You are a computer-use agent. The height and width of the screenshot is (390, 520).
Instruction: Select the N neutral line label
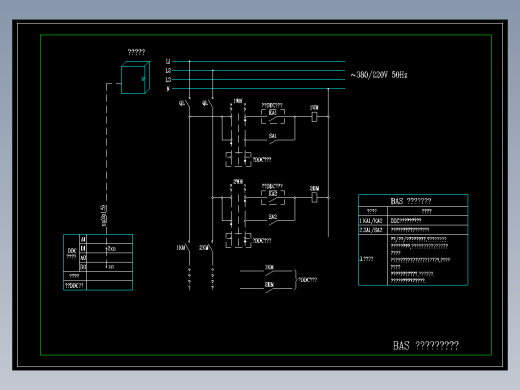pos(168,89)
